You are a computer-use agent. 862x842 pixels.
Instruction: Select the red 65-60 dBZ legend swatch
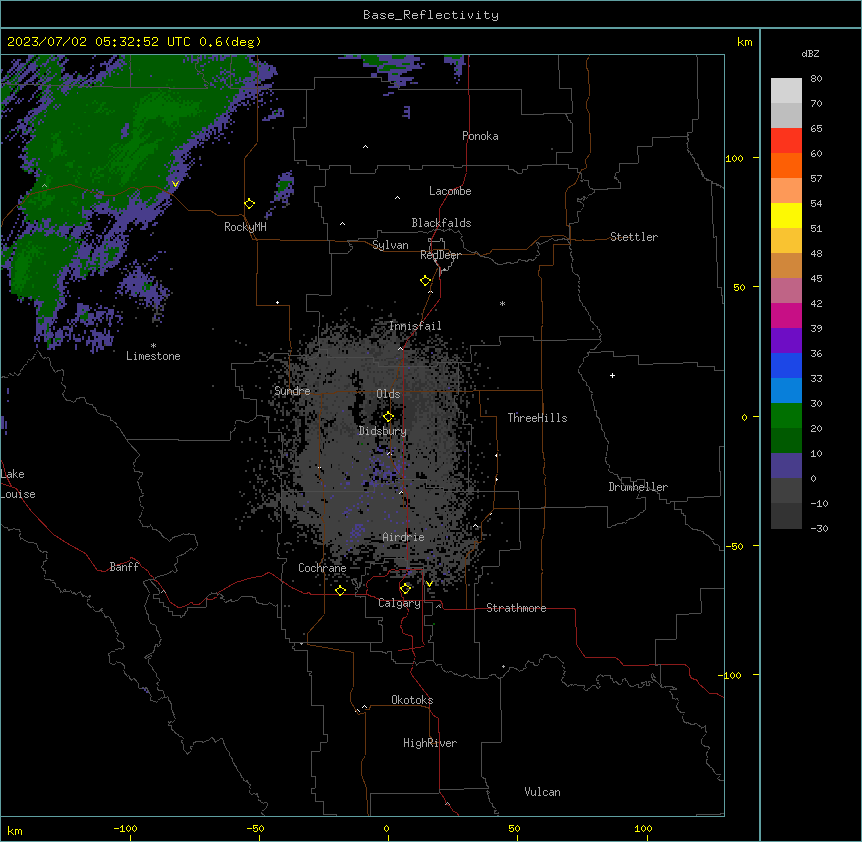pos(786,141)
